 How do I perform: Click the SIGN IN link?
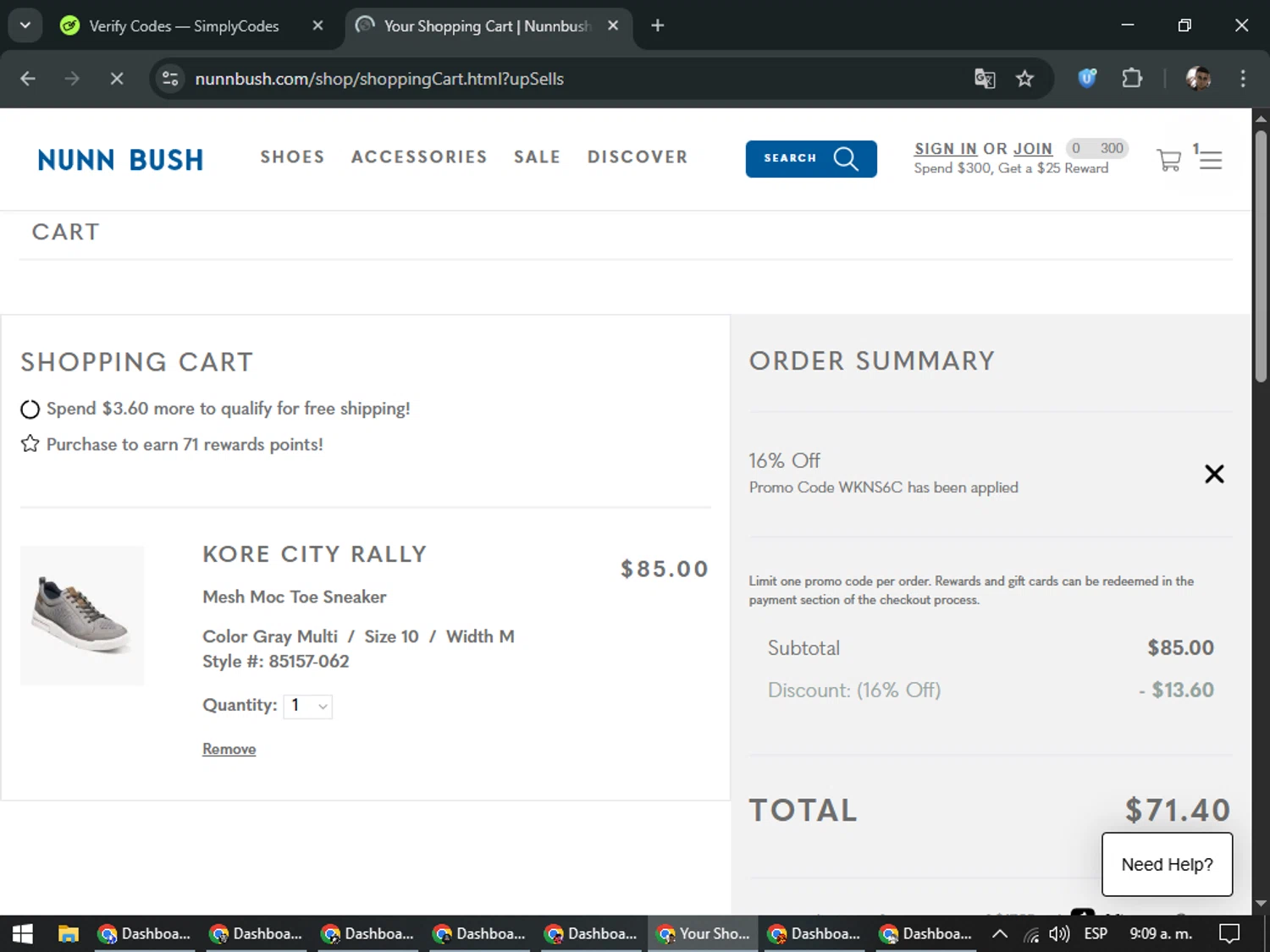pos(946,149)
